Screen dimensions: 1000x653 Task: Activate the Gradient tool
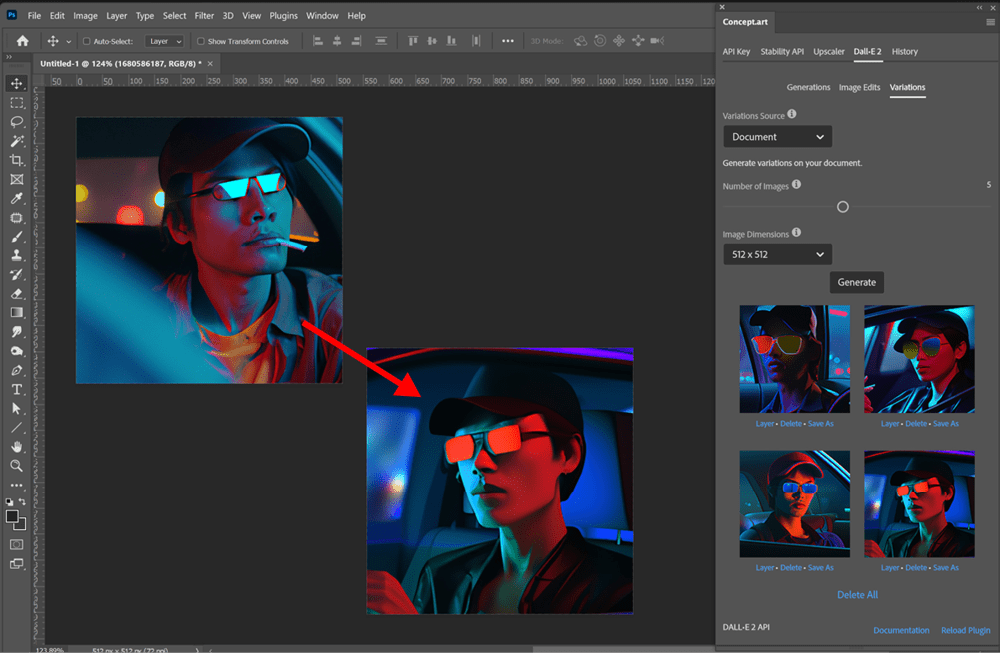click(x=17, y=313)
